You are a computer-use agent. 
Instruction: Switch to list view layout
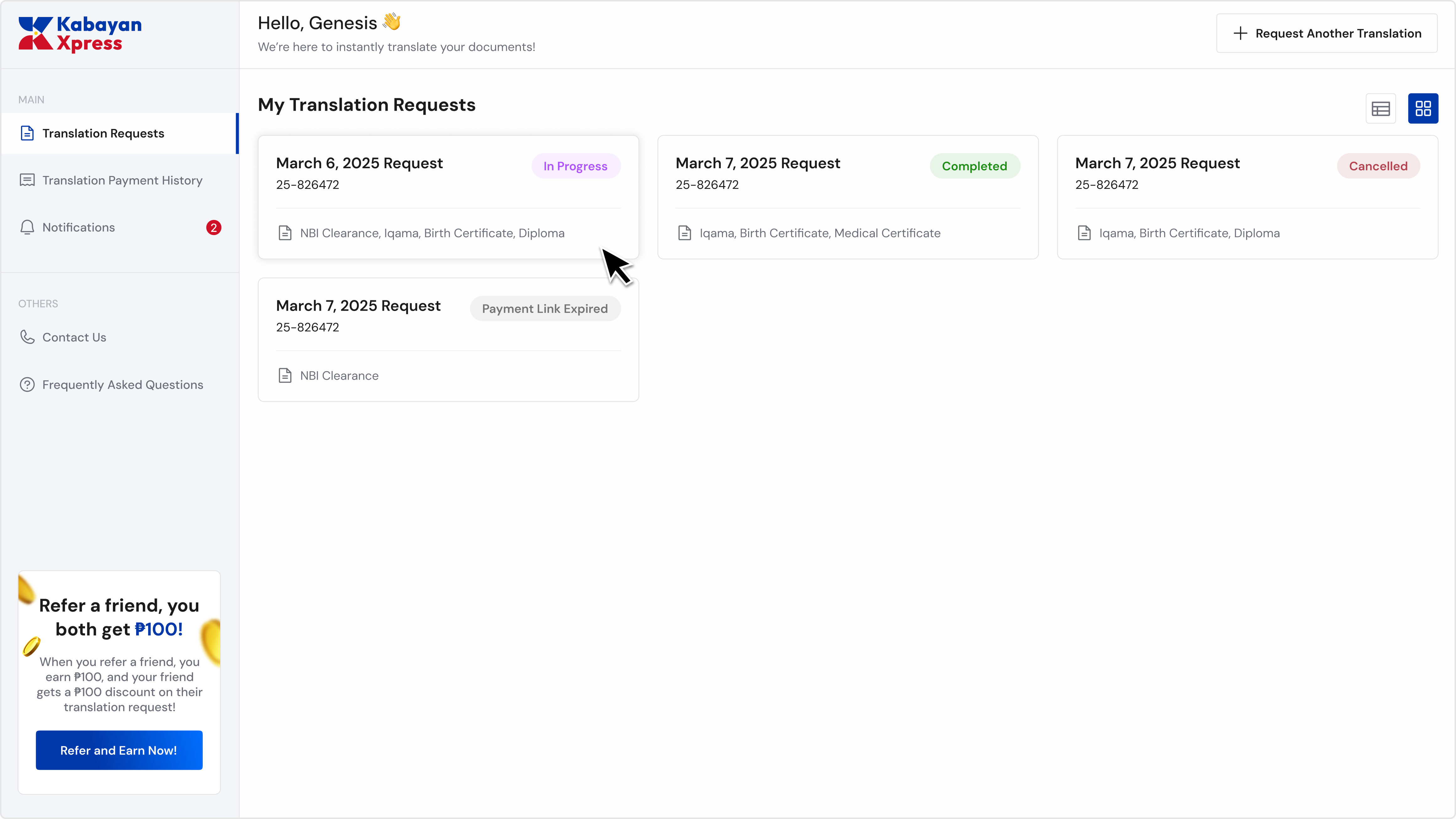click(x=1380, y=109)
